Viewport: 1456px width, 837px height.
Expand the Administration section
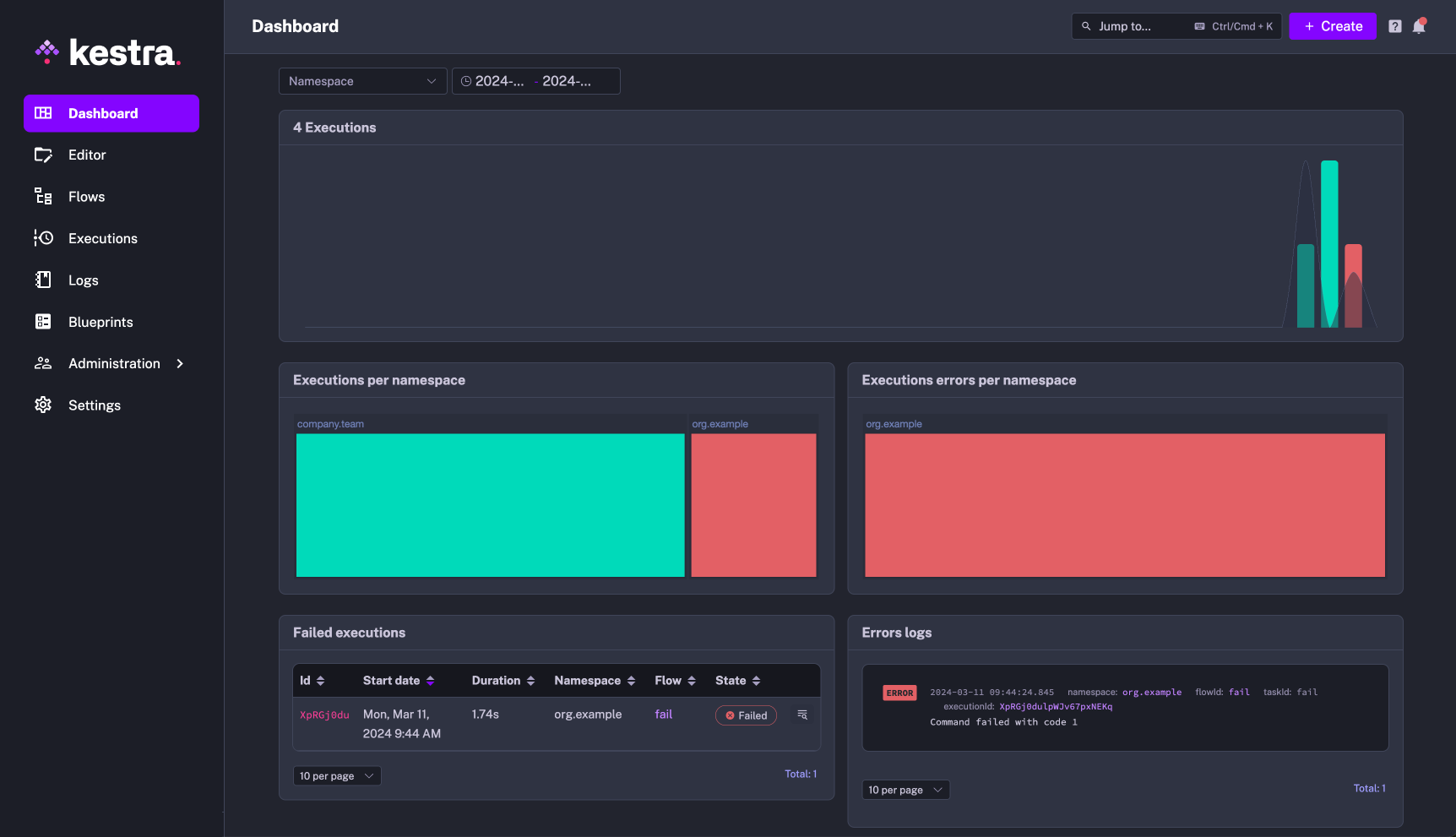(113, 363)
